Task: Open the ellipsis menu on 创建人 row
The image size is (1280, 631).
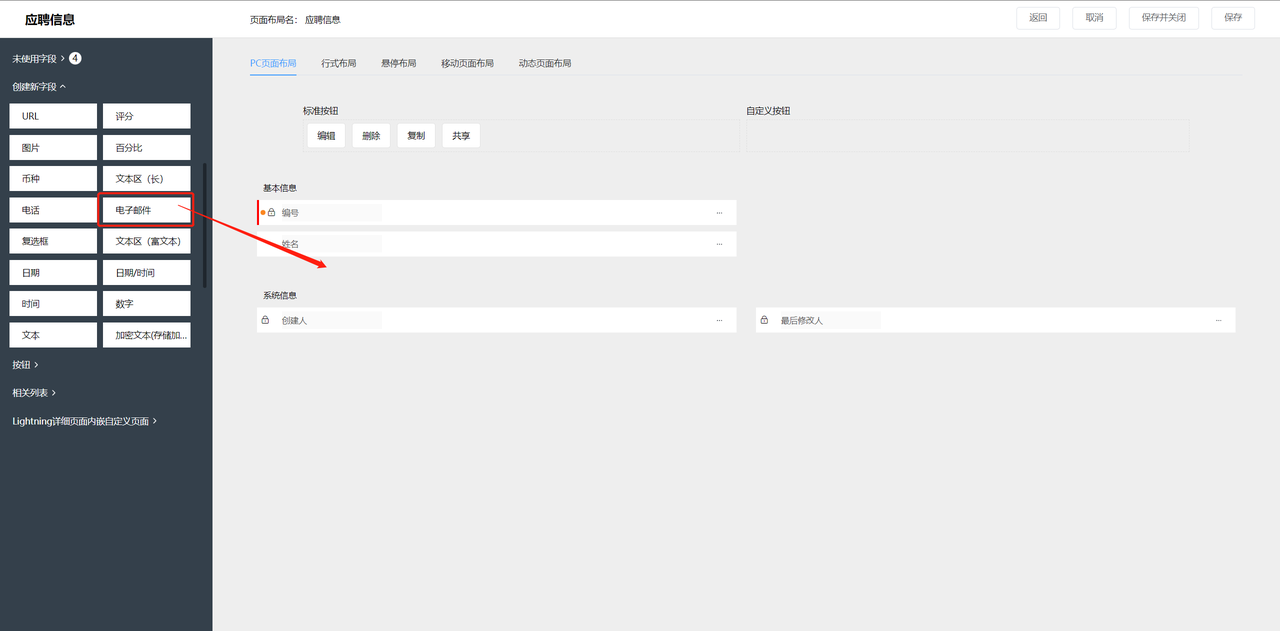Action: (x=718, y=321)
